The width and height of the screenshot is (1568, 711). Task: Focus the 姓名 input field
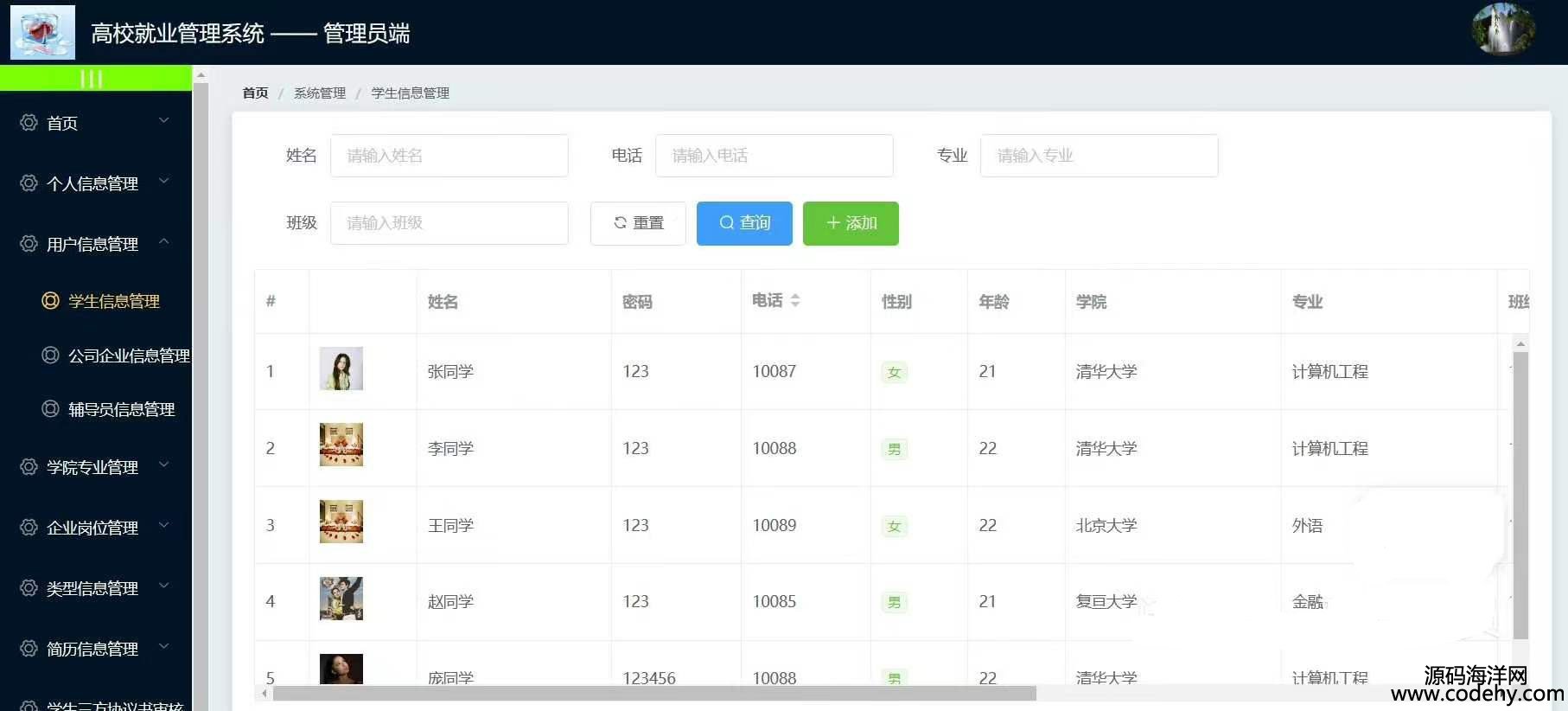tap(449, 156)
